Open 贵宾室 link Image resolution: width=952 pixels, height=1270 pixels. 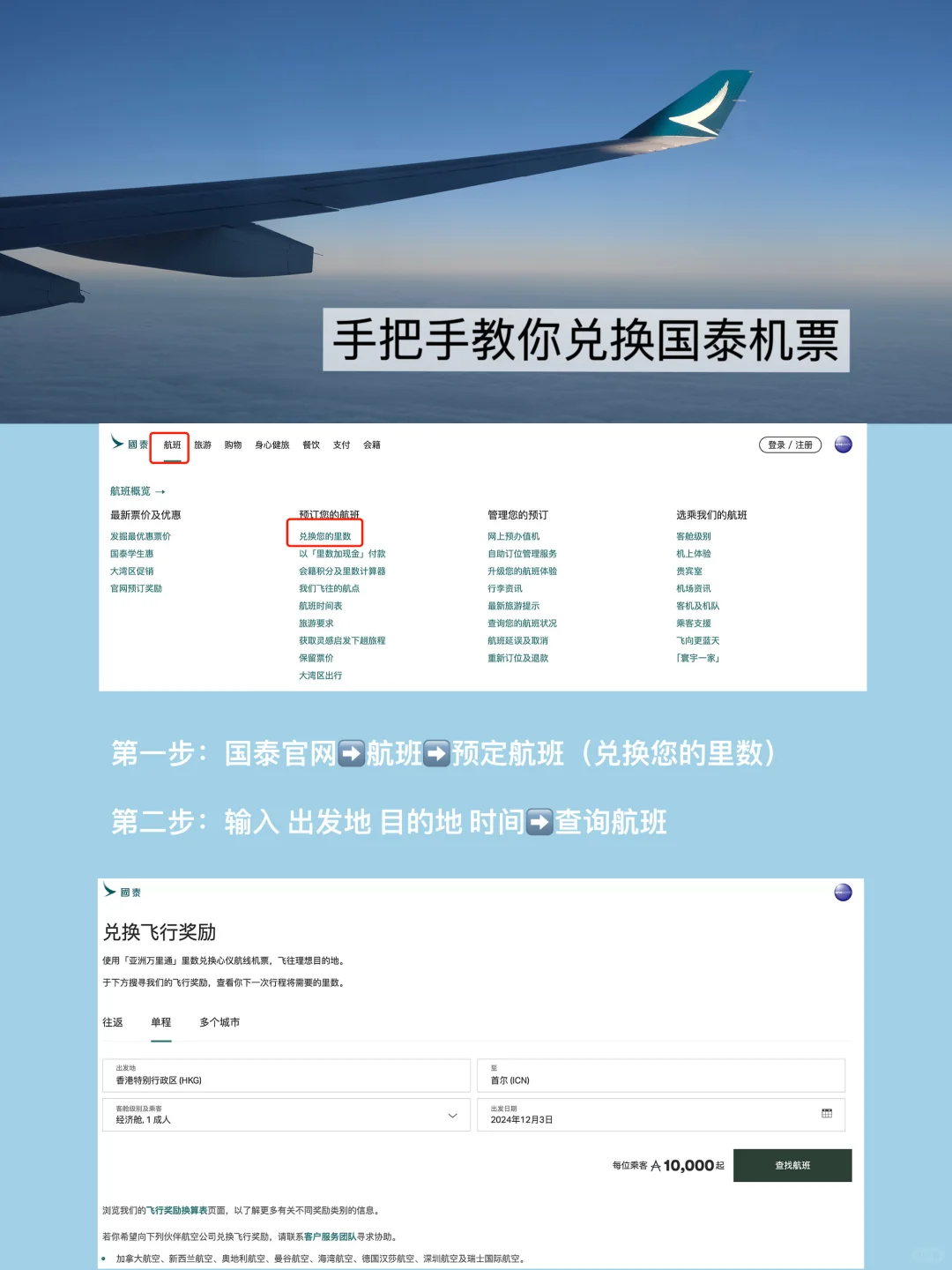click(x=689, y=571)
